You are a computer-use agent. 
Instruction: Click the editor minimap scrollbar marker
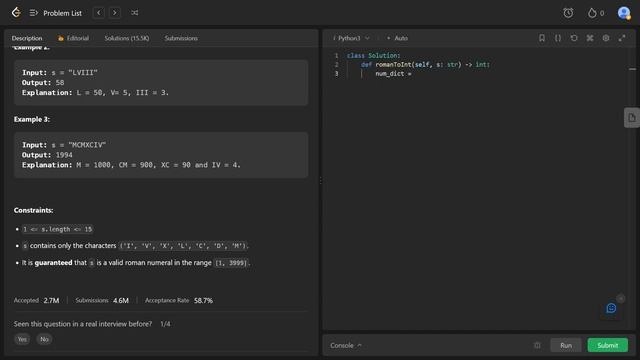click(632, 69)
